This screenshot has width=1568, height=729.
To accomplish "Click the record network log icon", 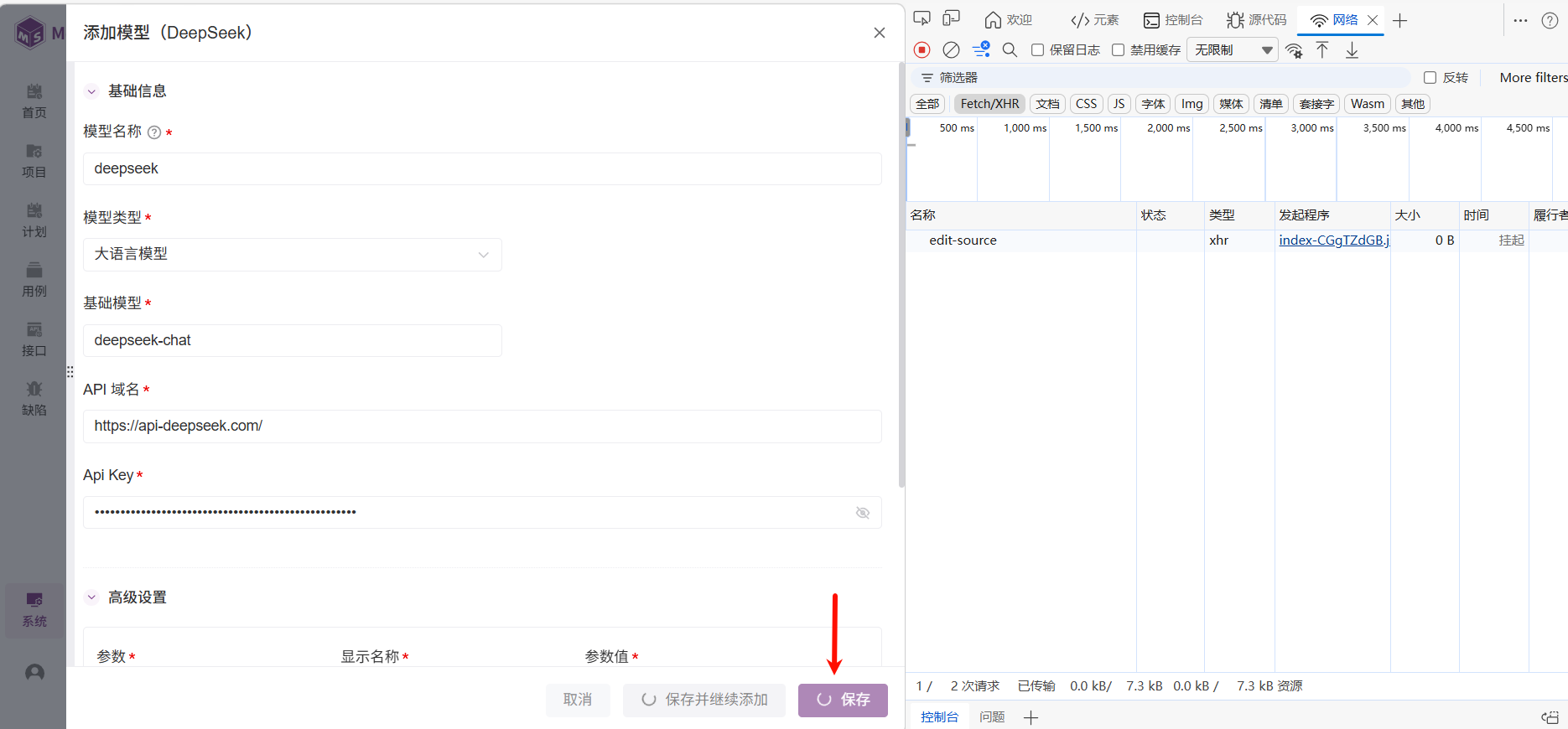I will (922, 50).
